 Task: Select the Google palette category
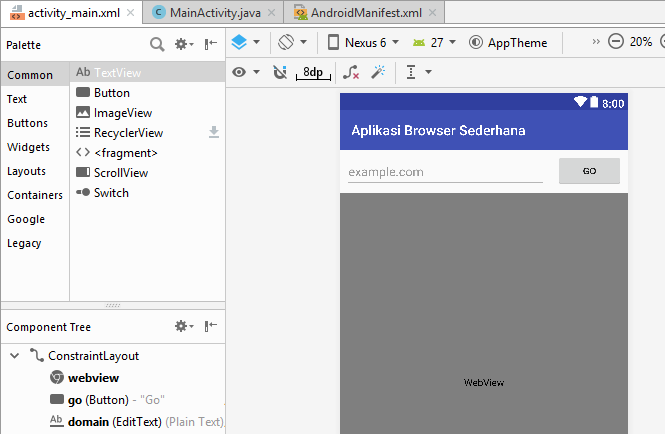35,219
